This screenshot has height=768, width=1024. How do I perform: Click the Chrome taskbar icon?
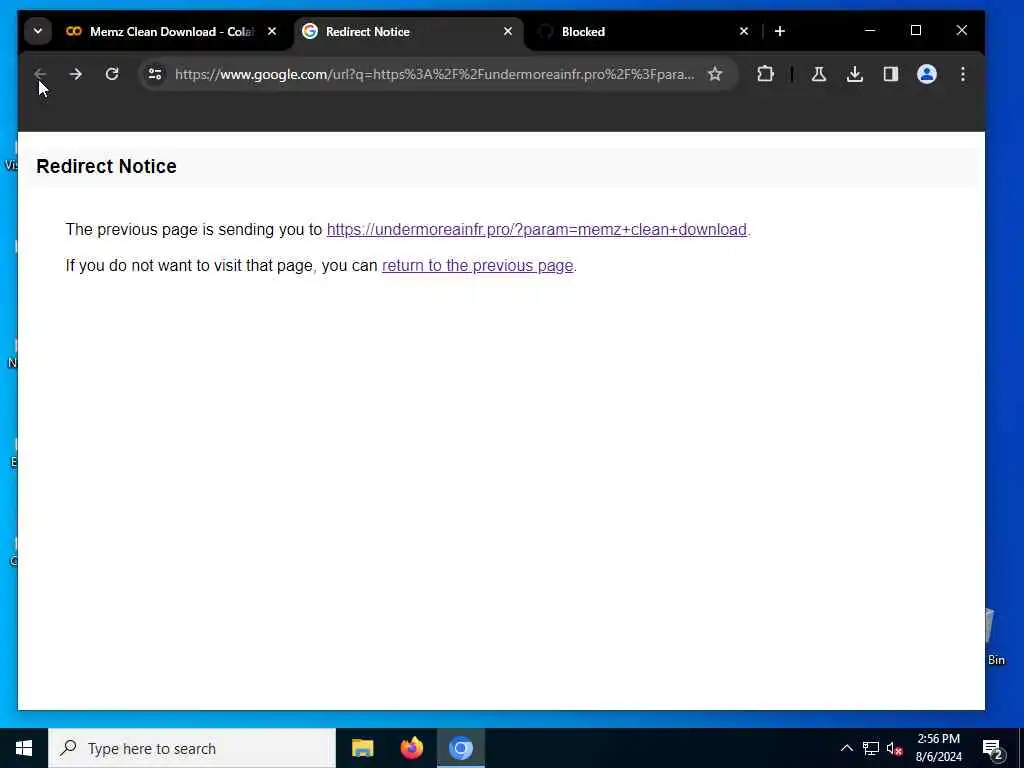[x=460, y=748]
